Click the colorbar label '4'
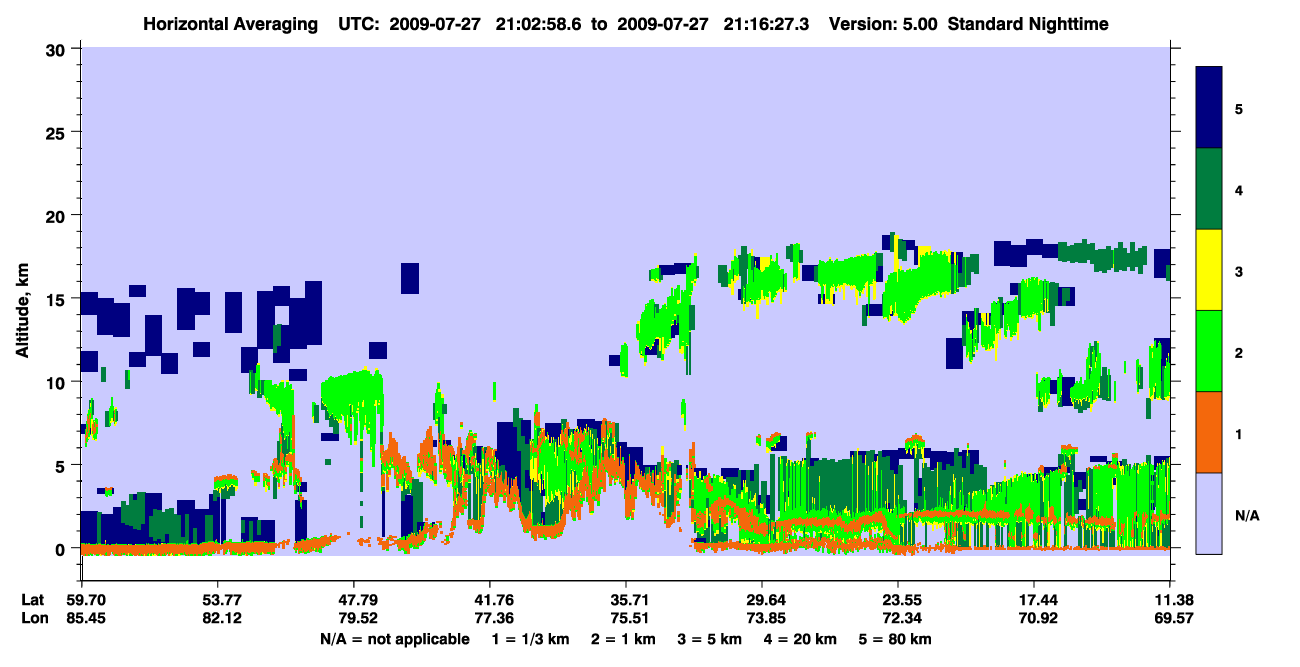Screen dimensions: 1300x667 pos(1239,189)
